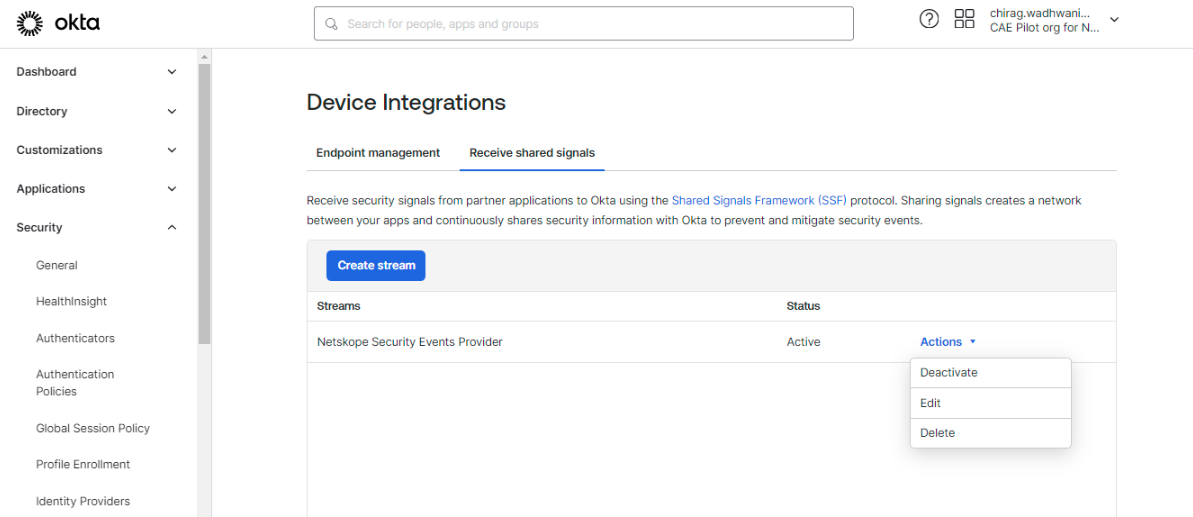The width and height of the screenshot is (1193, 517).
Task: Expand the Dashboard sidebar section
Action: click(97, 71)
